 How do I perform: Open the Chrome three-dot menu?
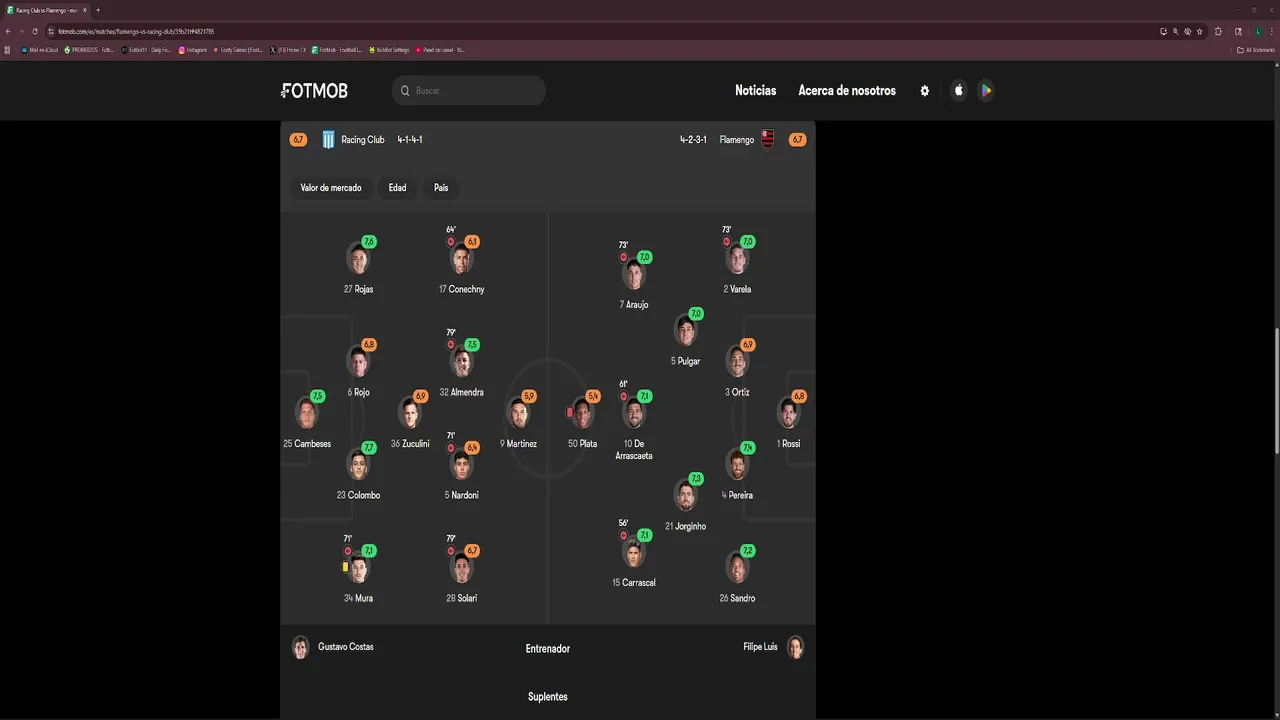click(1272, 31)
